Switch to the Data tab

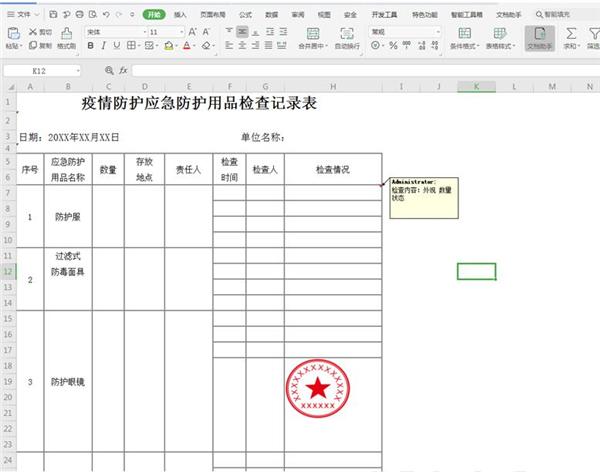click(271, 15)
